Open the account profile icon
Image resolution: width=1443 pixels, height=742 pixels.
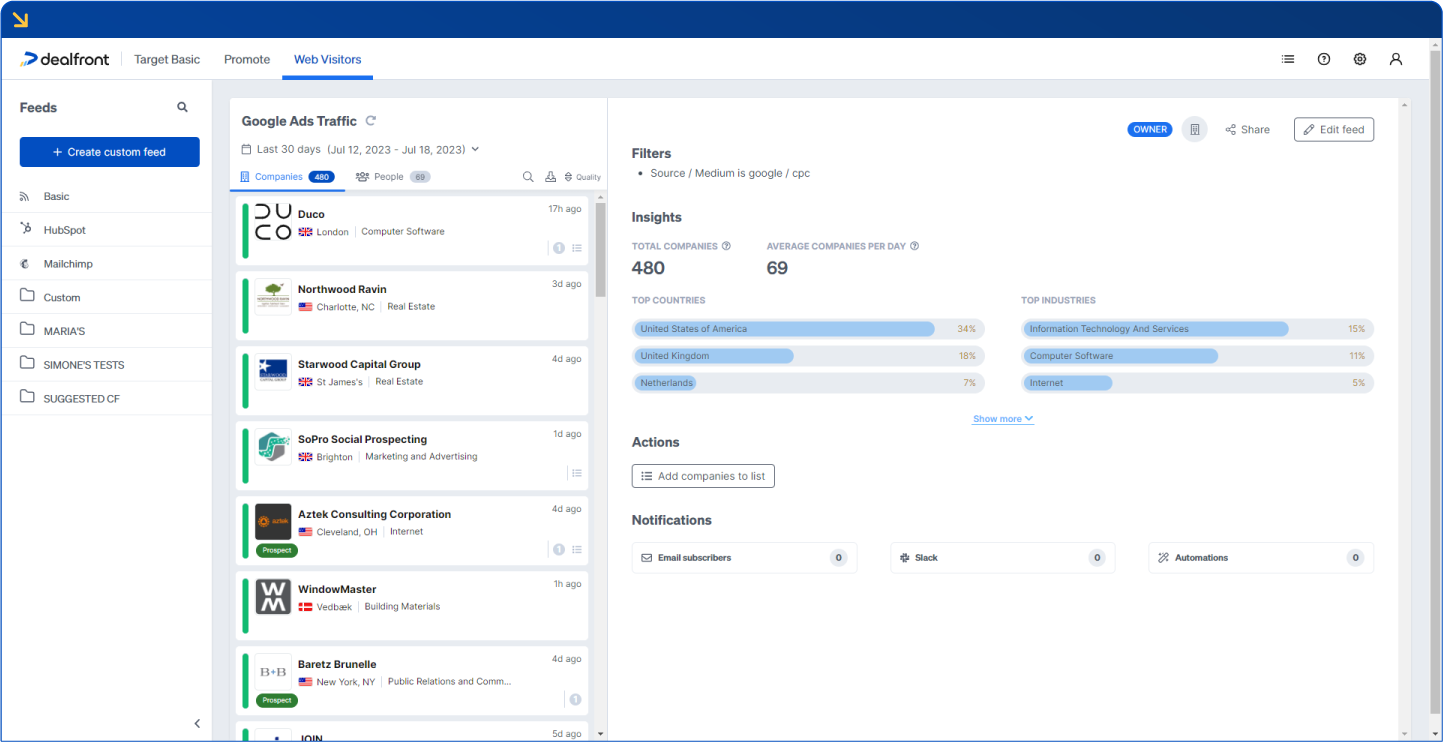1396,59
